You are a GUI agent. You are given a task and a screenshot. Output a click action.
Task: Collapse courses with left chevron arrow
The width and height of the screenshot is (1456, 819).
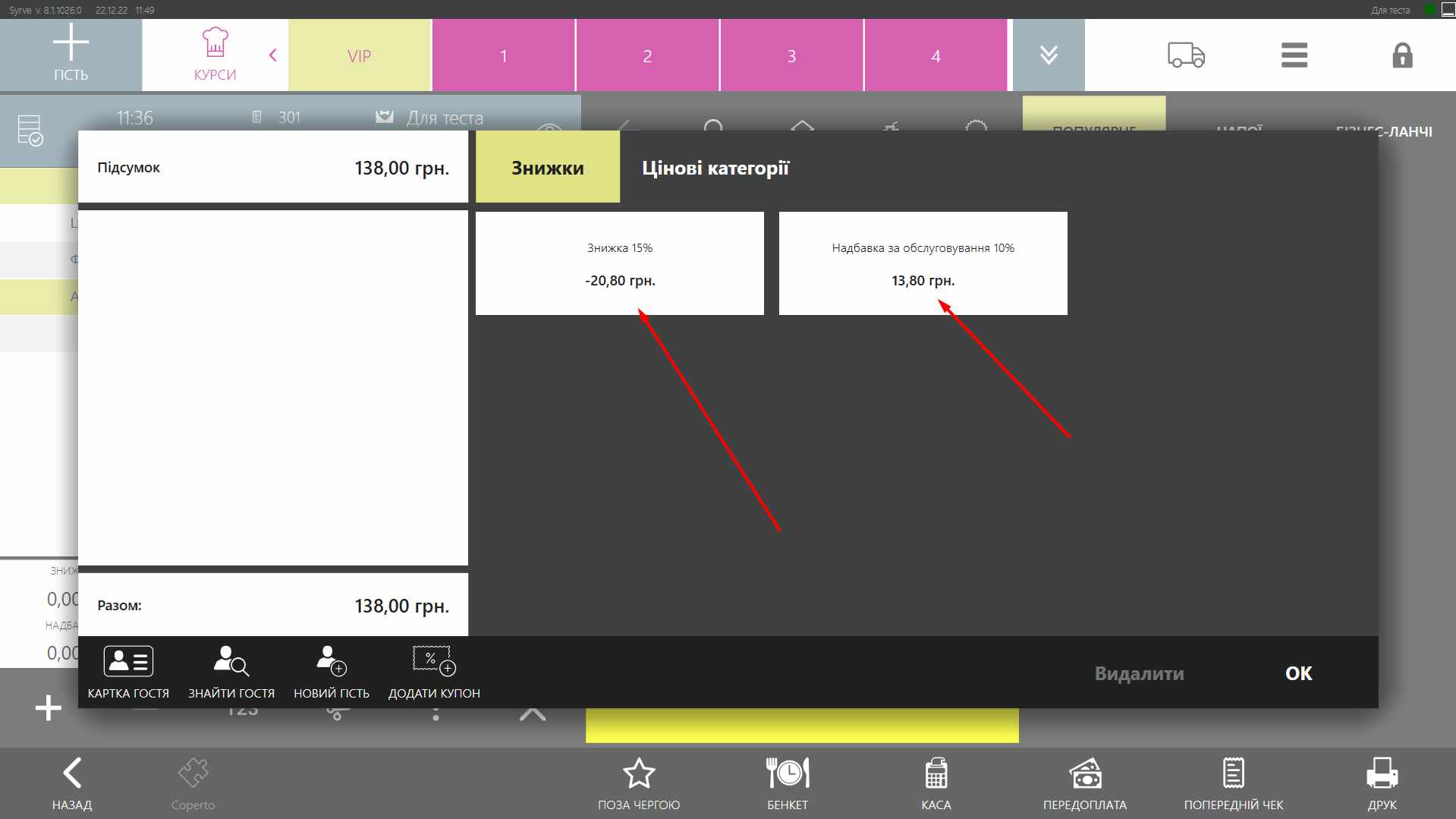(273, 55)
